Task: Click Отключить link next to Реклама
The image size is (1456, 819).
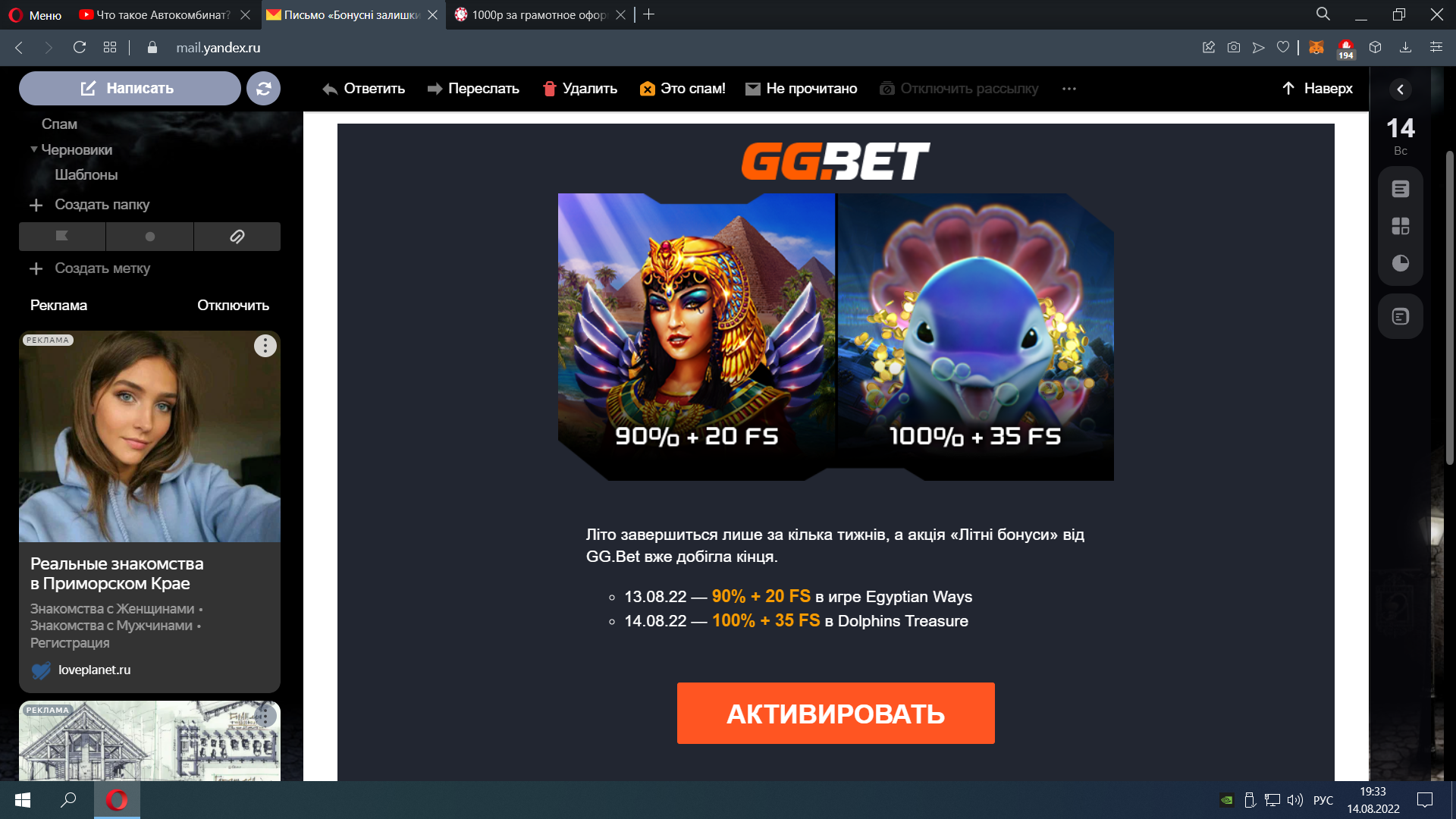Action: click(233, 305)
